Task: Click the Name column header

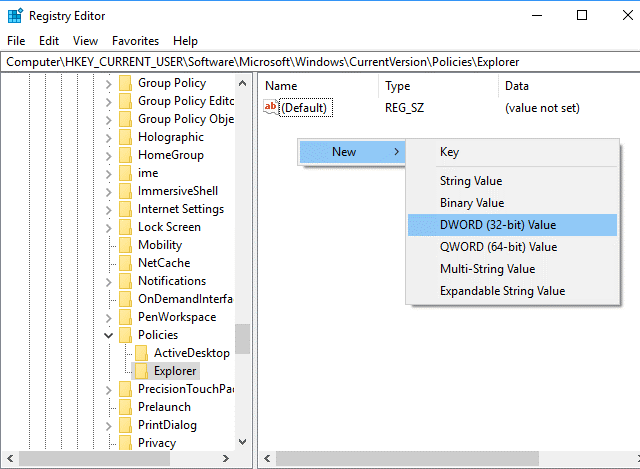Action: pyautogui.click(x=319, y=86)
